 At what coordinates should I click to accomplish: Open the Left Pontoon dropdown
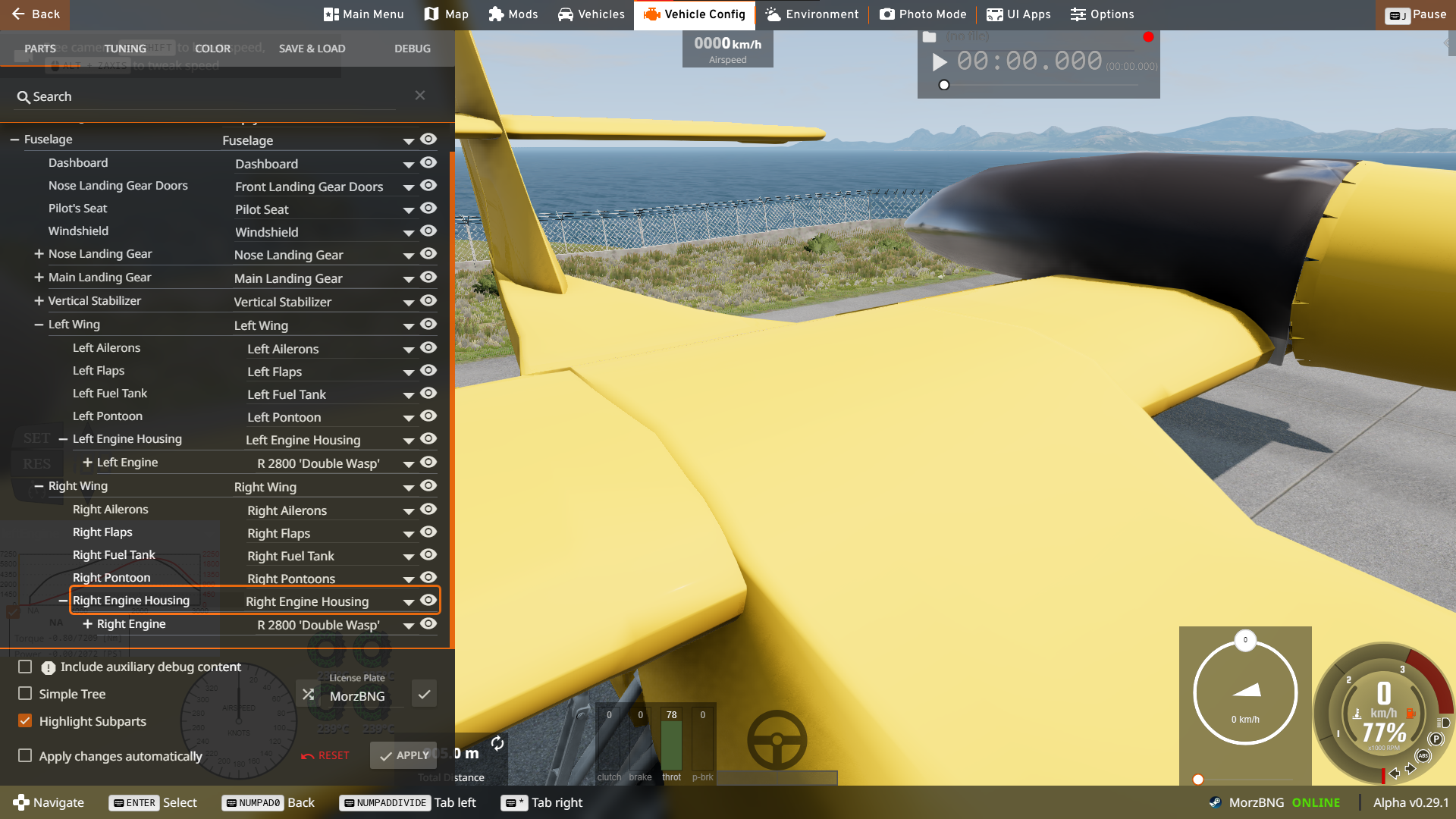click(408, 418)
